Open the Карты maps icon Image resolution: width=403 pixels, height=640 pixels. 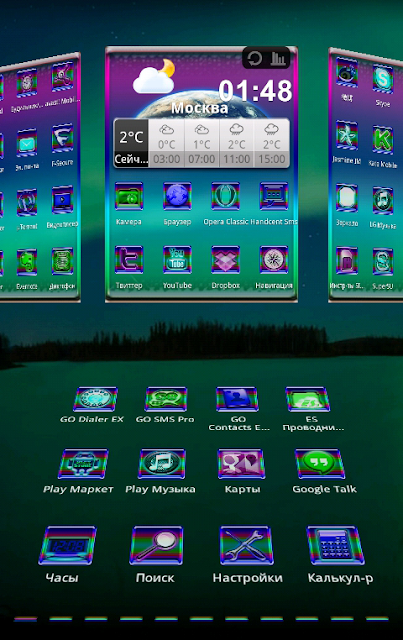[241, 464]
